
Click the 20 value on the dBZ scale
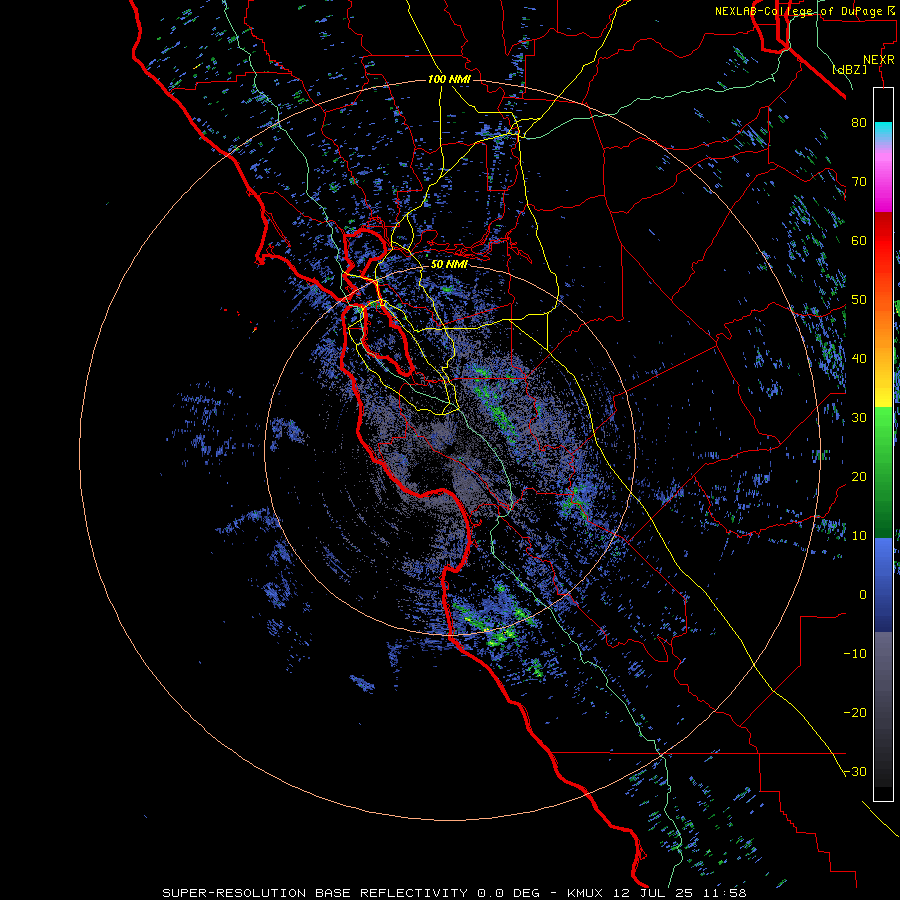[x=859, y=477]
